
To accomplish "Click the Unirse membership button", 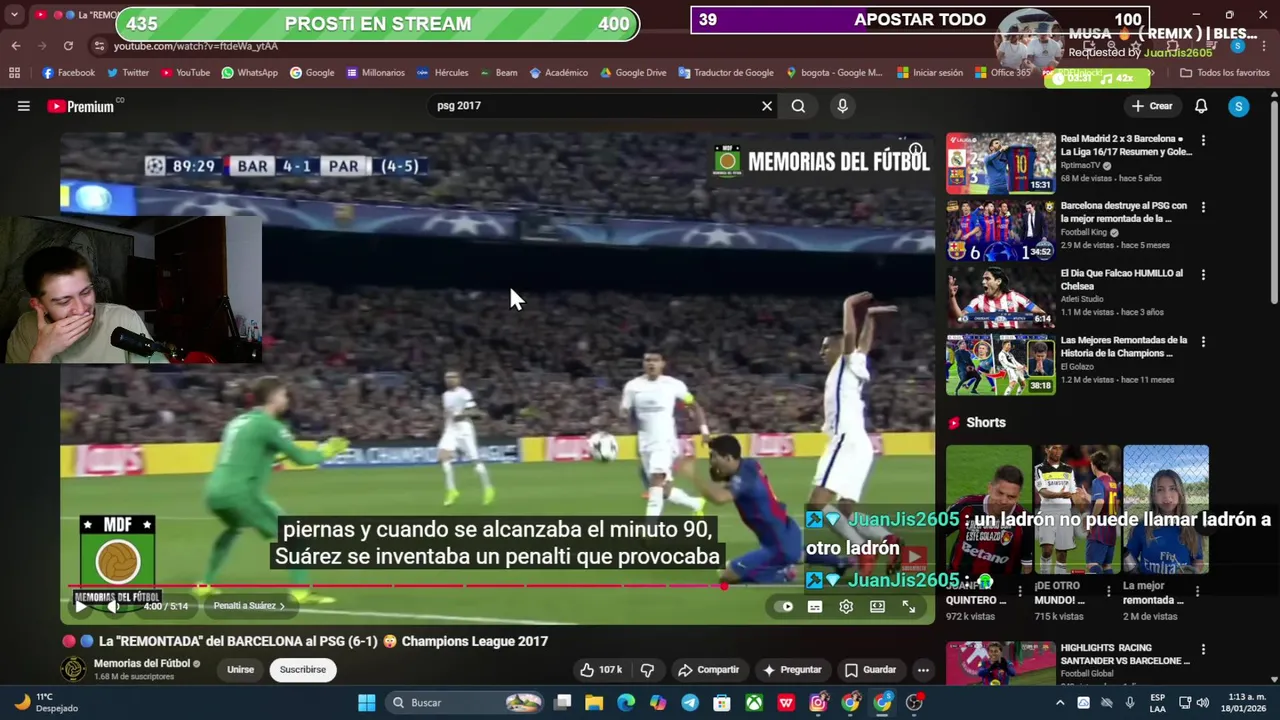I will 240,670.
